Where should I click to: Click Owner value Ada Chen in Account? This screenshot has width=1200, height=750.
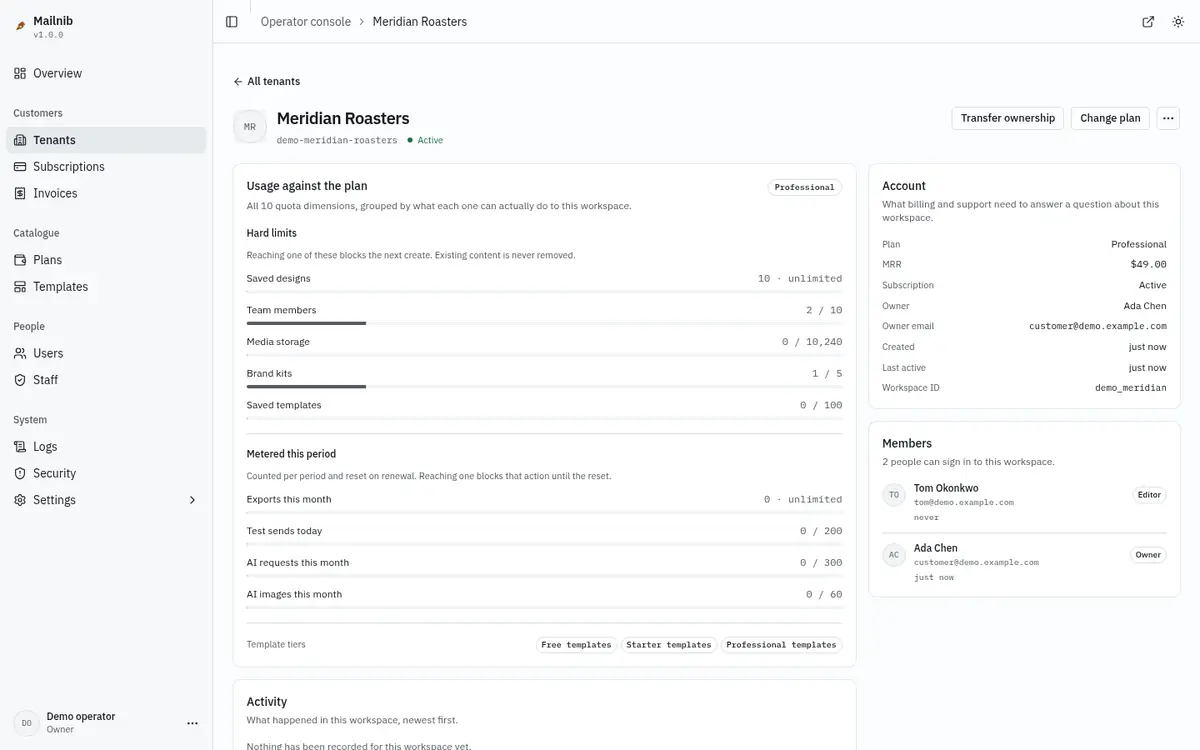1145,306
